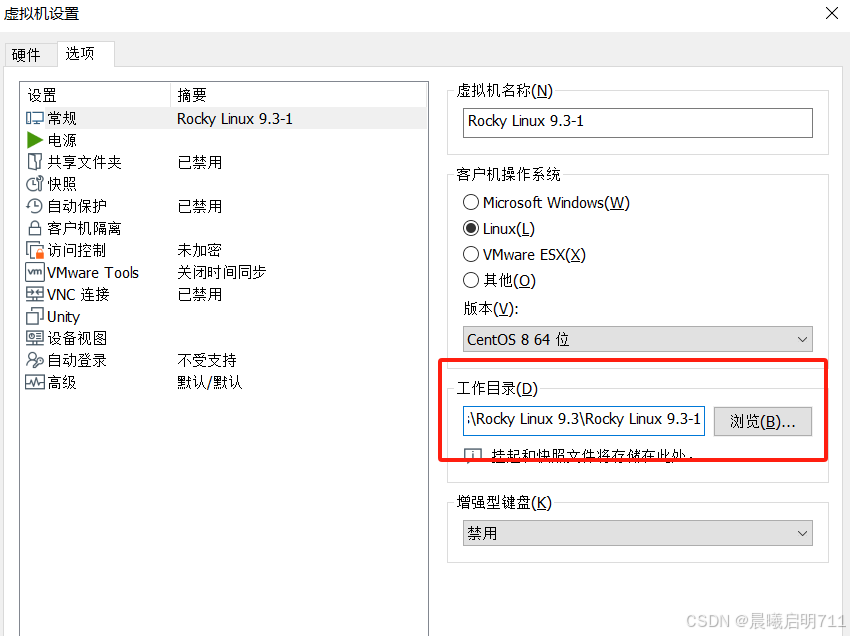Click the 客户机隔离 padlock icon
The height and width of the screenshot is (636, 850).
click(35, 228)
